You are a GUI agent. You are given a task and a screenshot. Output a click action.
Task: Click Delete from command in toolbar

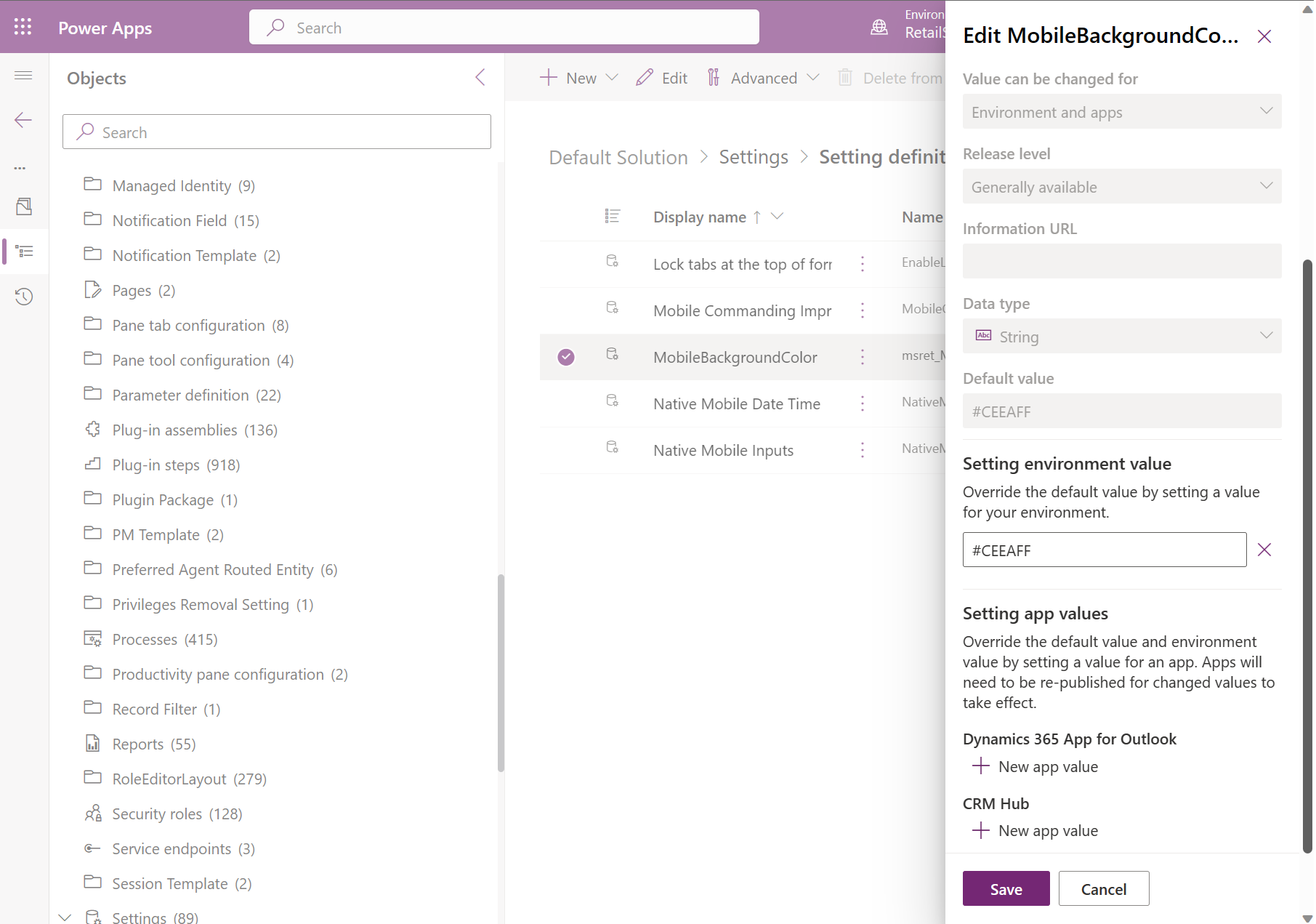tap(891, 78)
